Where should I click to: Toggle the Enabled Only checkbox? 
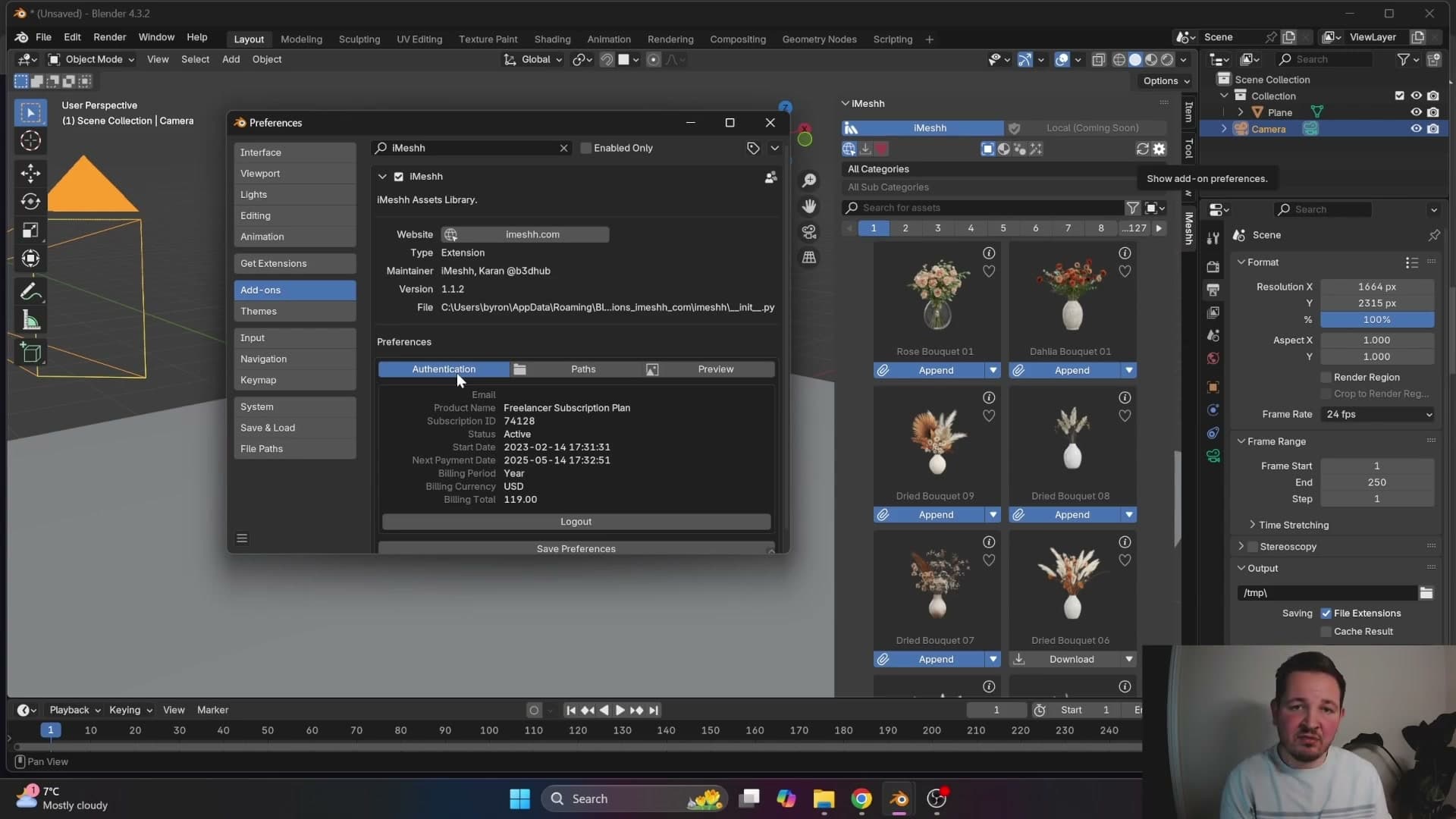586,148
